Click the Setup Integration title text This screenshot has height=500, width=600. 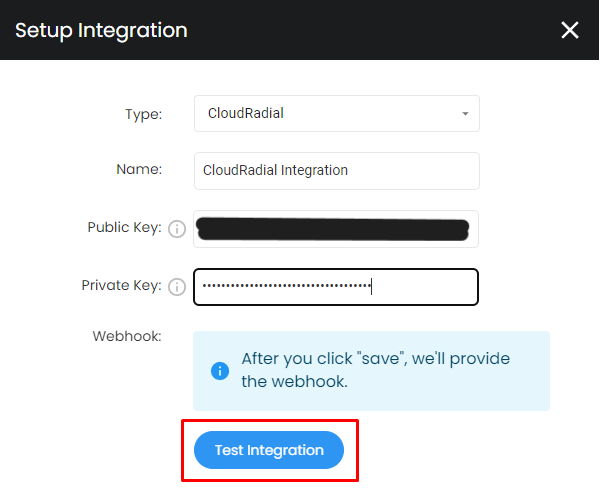coord(101,31)
